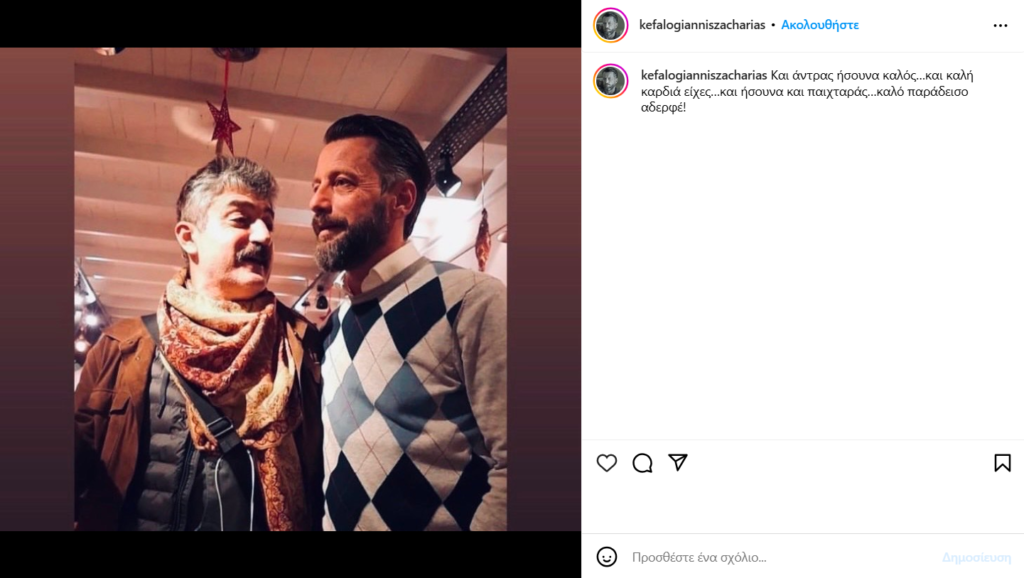Click the red star ornament in the photo

[223, 125]
